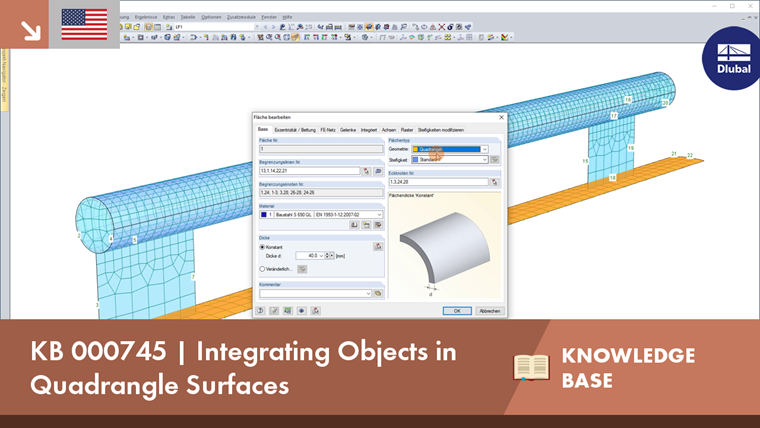Open the Raster tab

coord(407,130)
